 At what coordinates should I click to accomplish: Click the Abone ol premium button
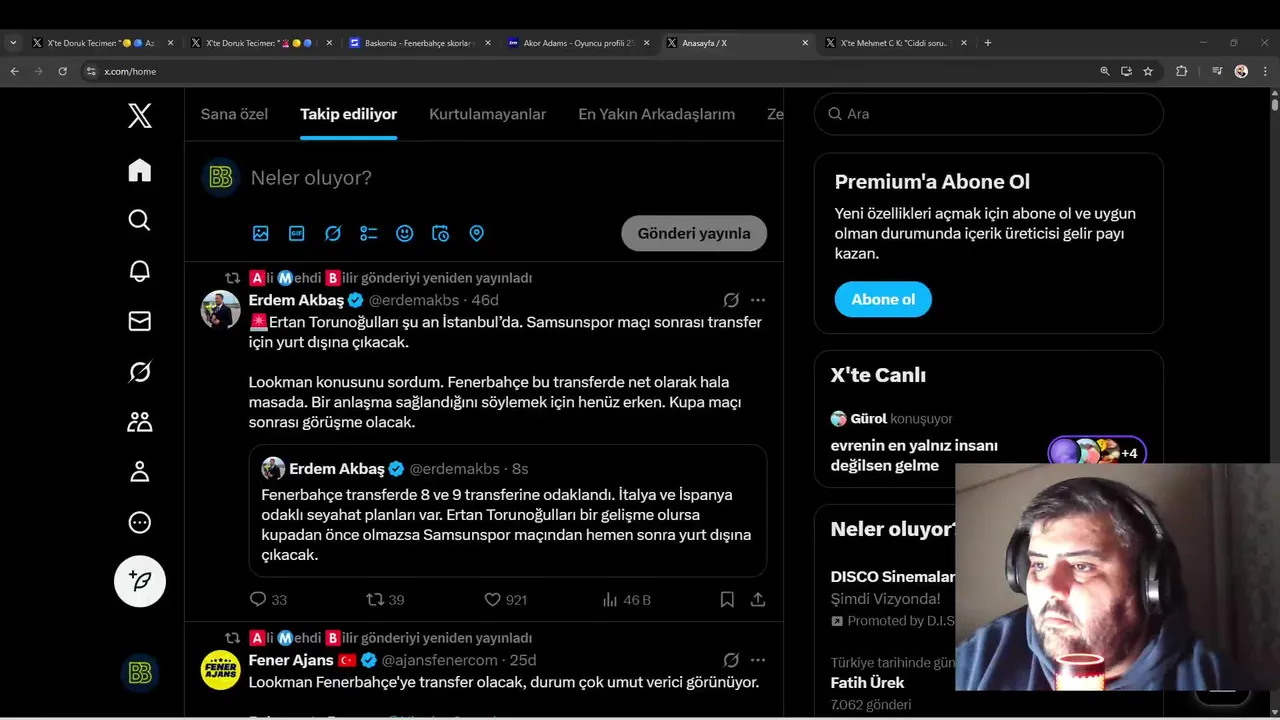[x=883, y=299]
